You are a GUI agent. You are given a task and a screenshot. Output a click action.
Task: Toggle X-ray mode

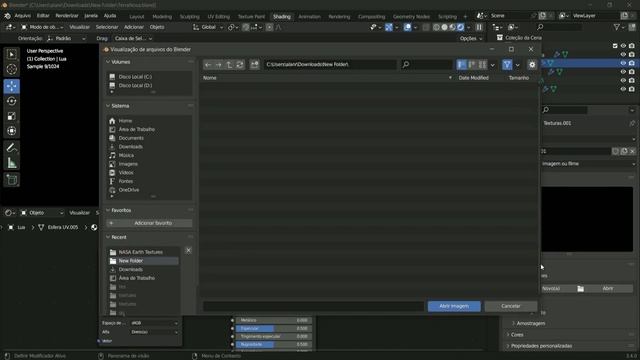(426, 27)
